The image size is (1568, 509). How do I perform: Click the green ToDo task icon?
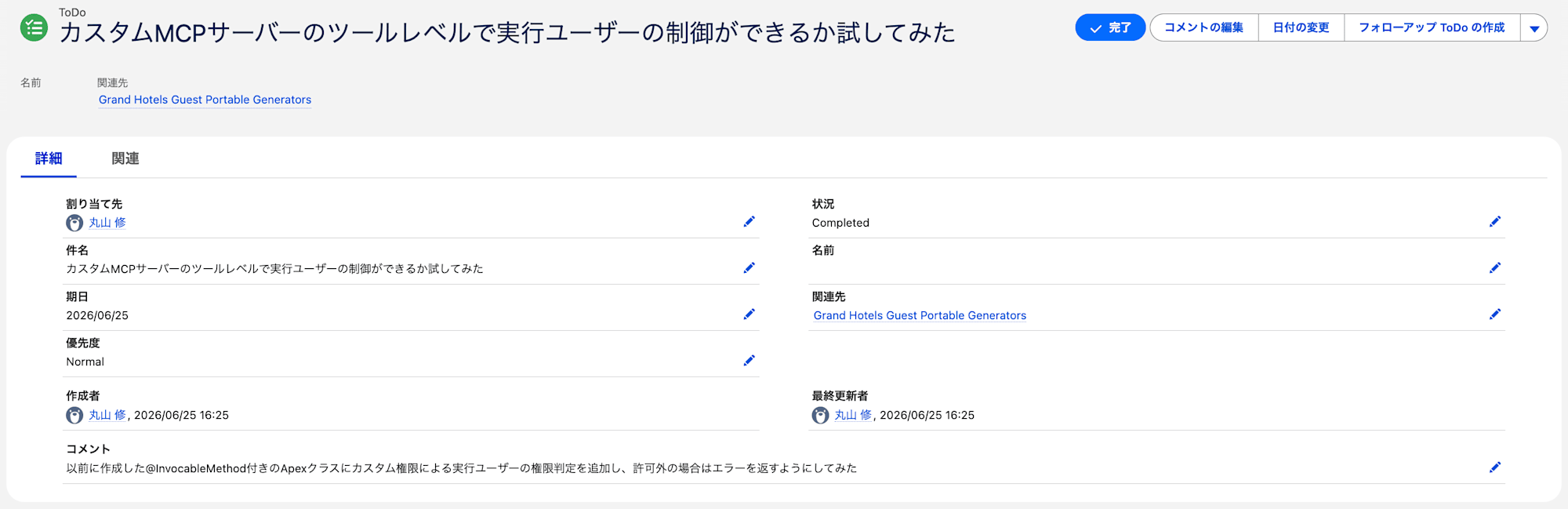34,27
